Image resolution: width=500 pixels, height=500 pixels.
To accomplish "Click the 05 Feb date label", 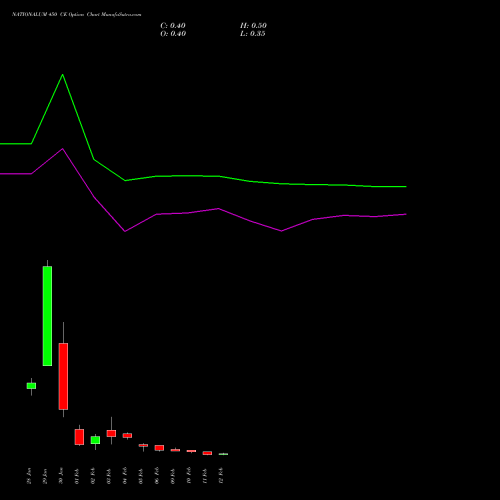I will 141,476.
